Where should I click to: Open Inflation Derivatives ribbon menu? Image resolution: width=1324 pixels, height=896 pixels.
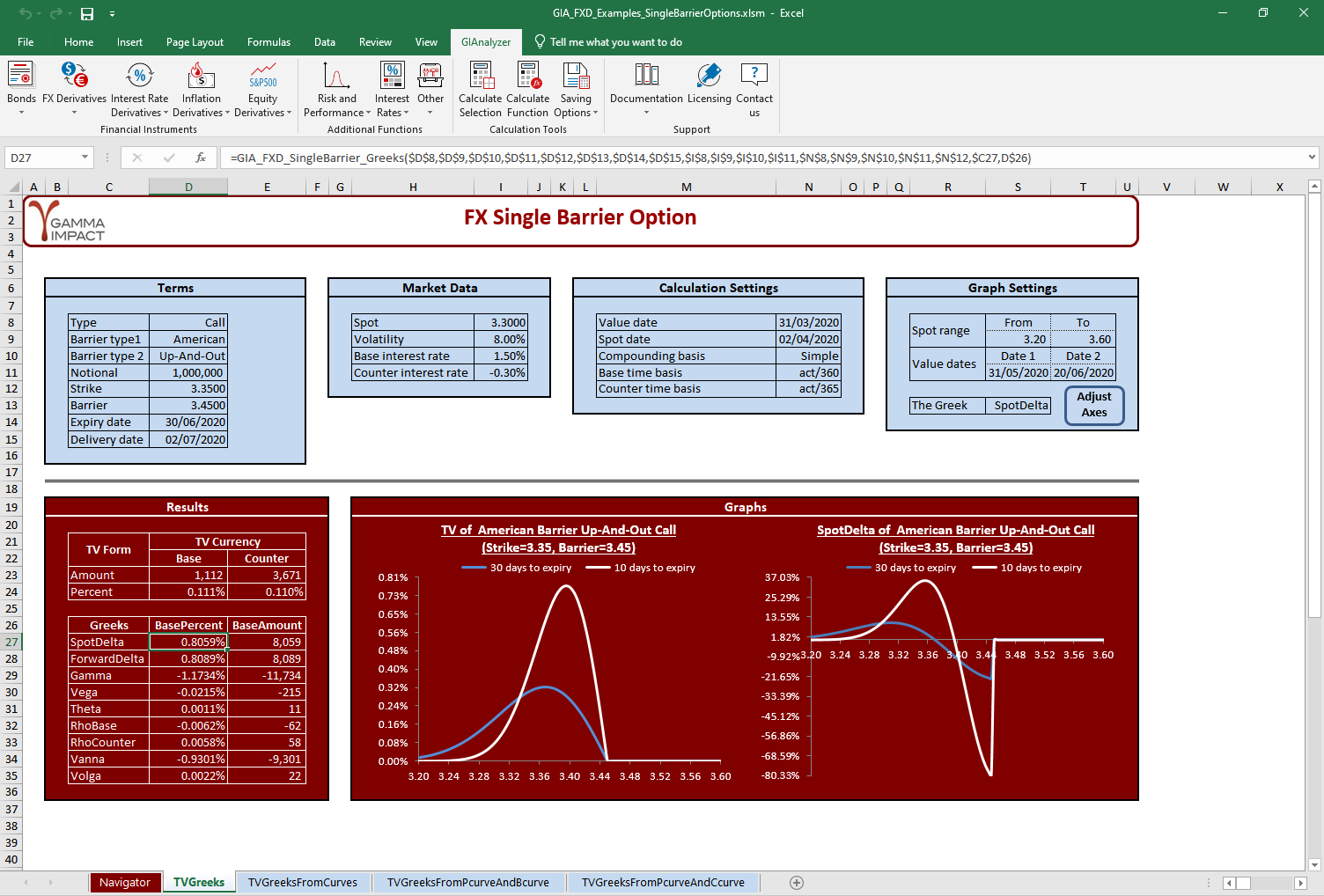[201, 88]
